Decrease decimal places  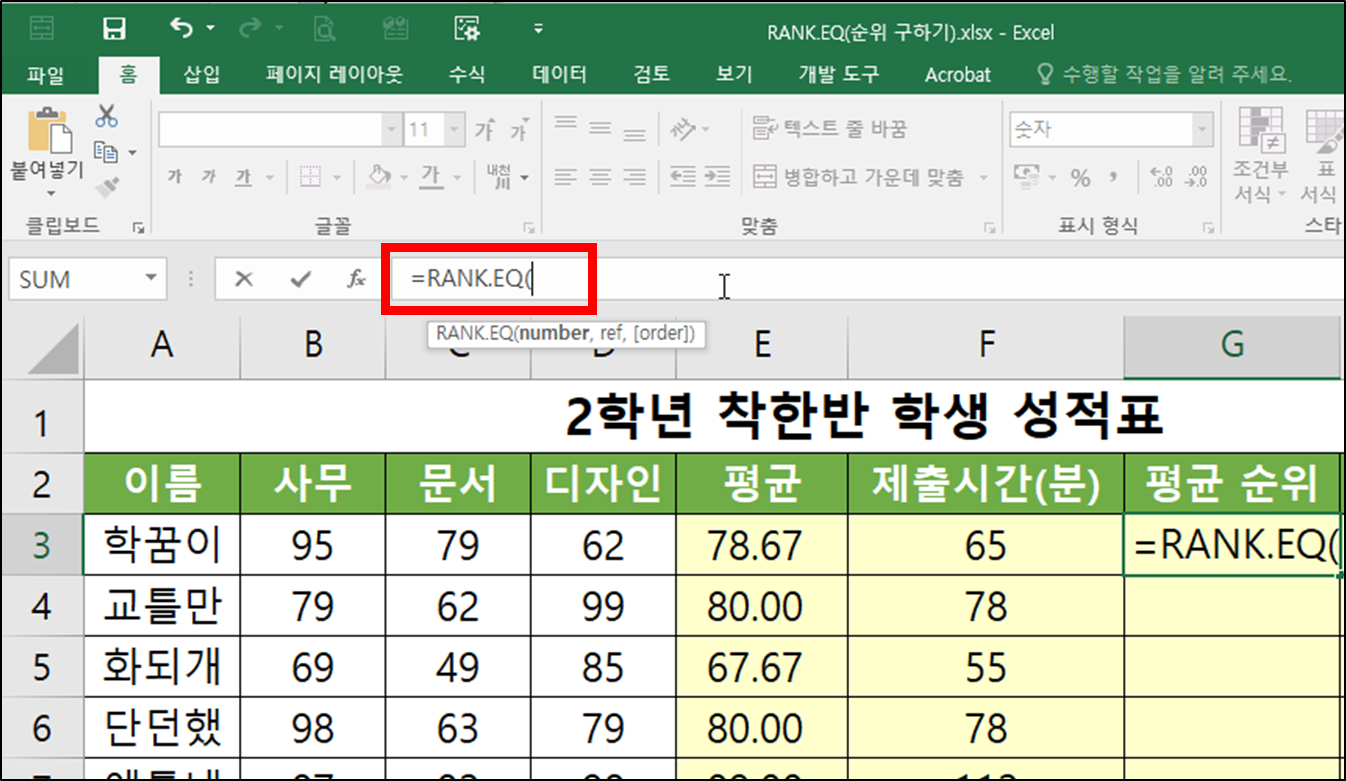pyautogui.click(x=1197, y=178)
